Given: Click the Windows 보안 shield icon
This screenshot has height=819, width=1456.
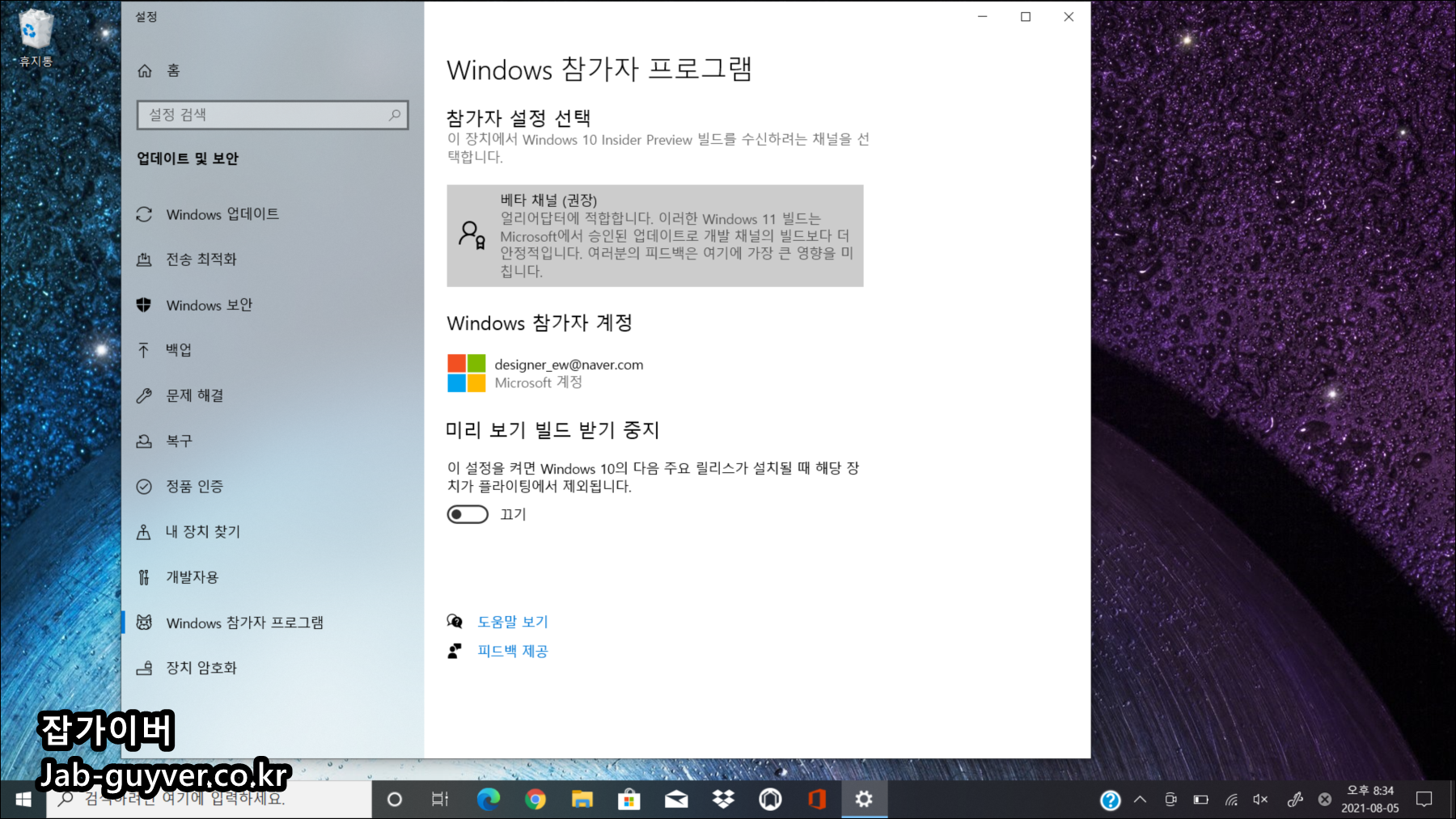Looking at the screenshot, I should [144, 305].
